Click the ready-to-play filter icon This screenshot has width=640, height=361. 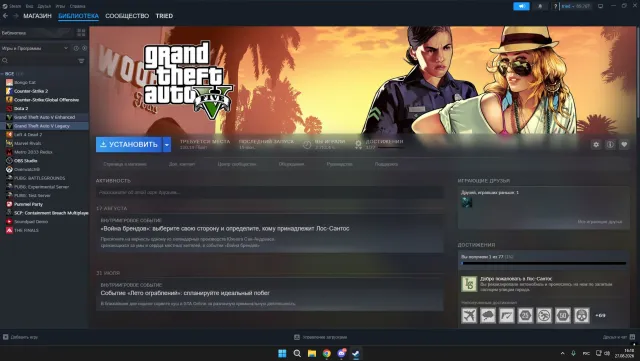(84, 48)
